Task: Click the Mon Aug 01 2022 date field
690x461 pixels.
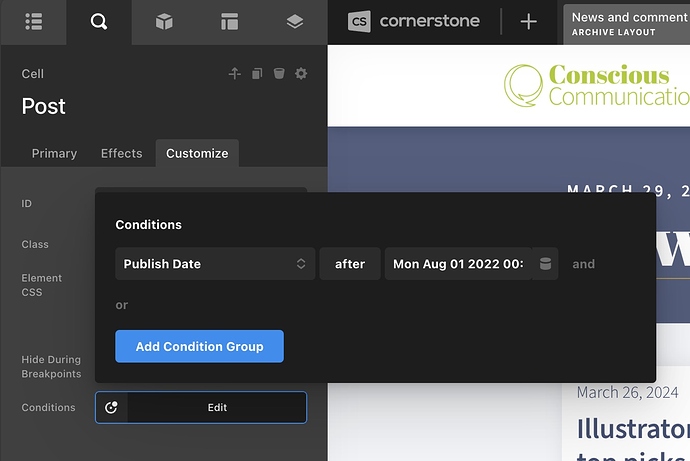Action: point(458,264)
